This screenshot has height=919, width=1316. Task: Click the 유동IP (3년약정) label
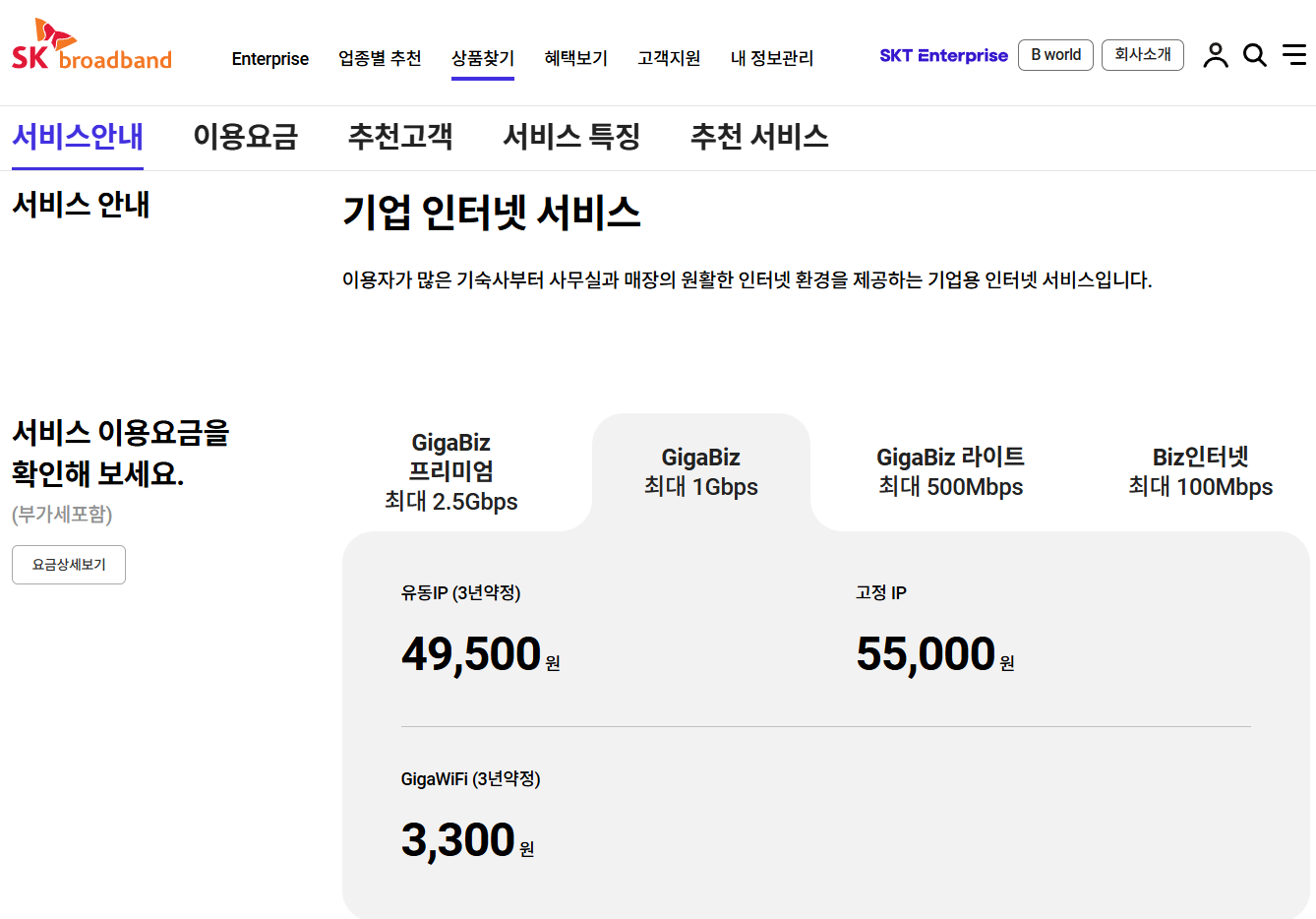click(460, 593)
